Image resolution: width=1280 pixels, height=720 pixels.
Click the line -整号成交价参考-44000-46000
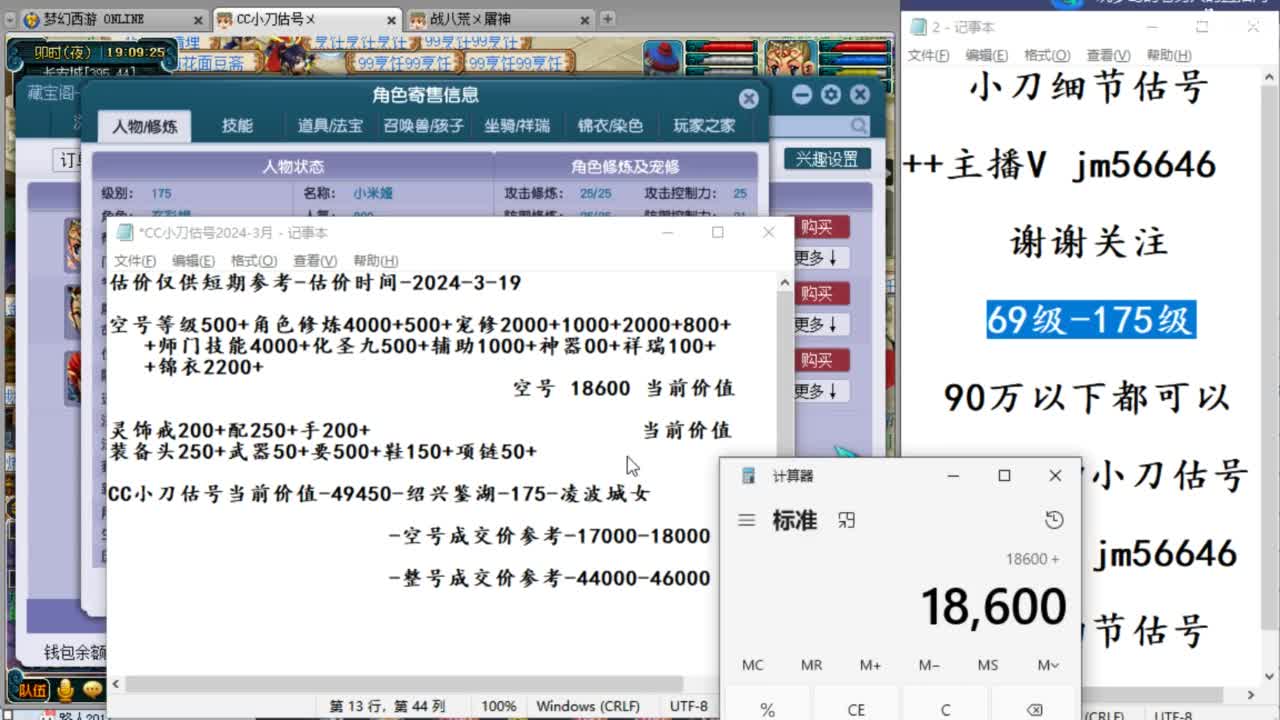coord(550,578)
